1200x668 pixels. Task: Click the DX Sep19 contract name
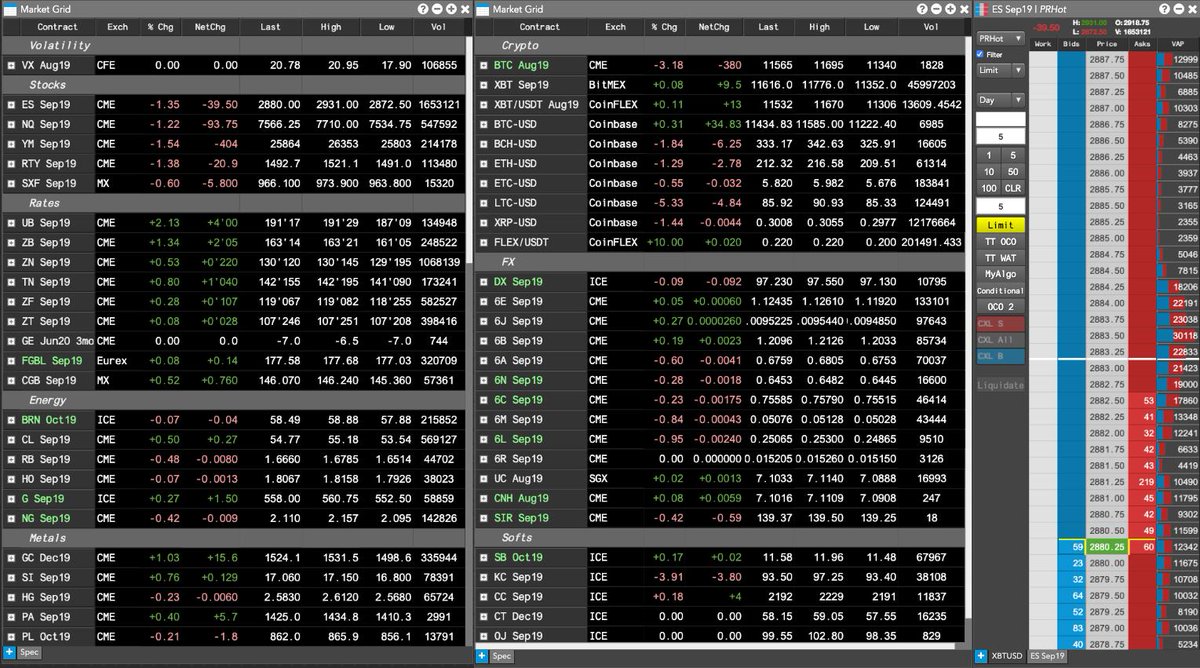tap(518, 281)
